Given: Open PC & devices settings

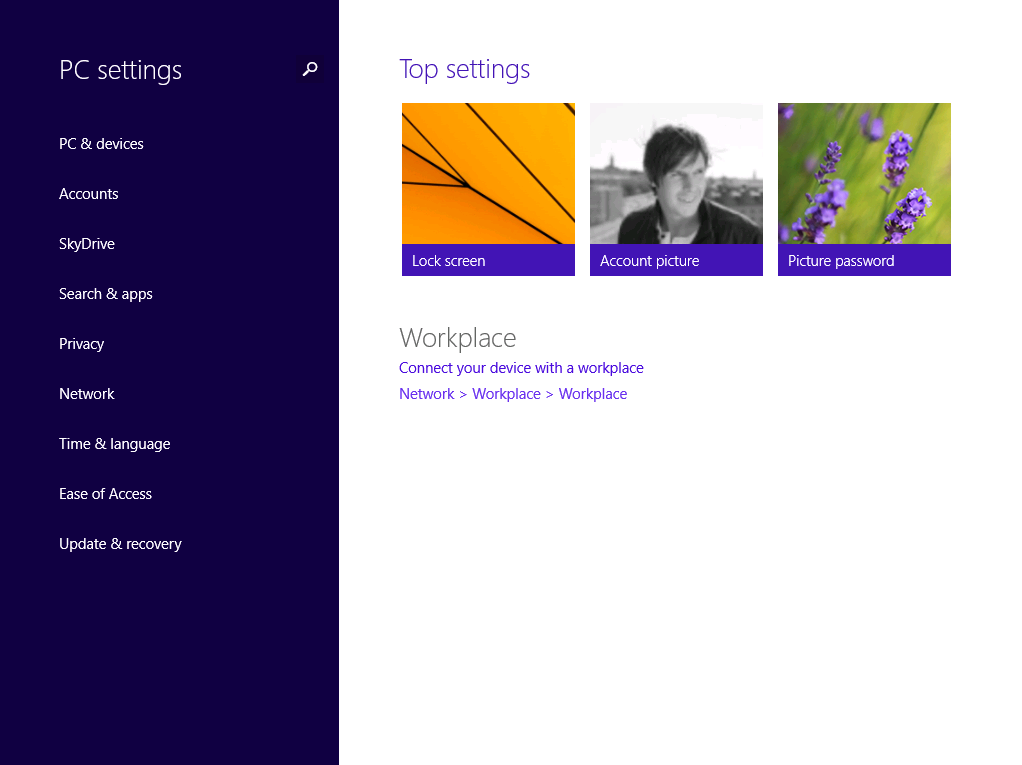Looking at the screenshot, I should (x=101, y=144).
